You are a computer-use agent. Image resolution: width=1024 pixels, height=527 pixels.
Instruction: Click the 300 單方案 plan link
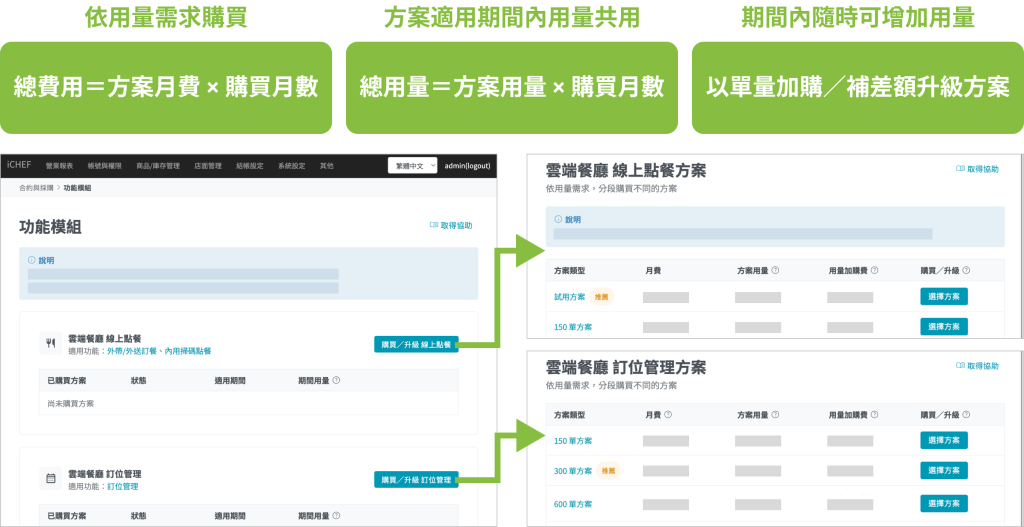pyautogui.click(x=573, y=470)
